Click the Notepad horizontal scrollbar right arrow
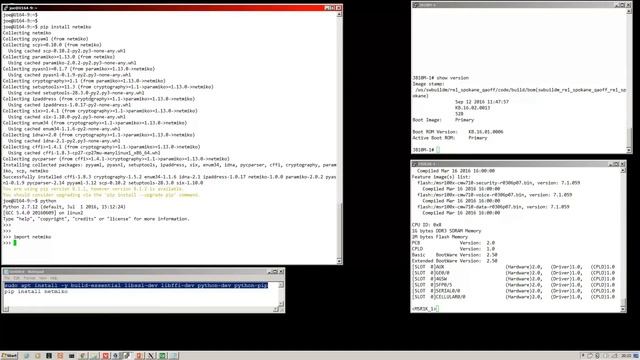 click(276, 309)
